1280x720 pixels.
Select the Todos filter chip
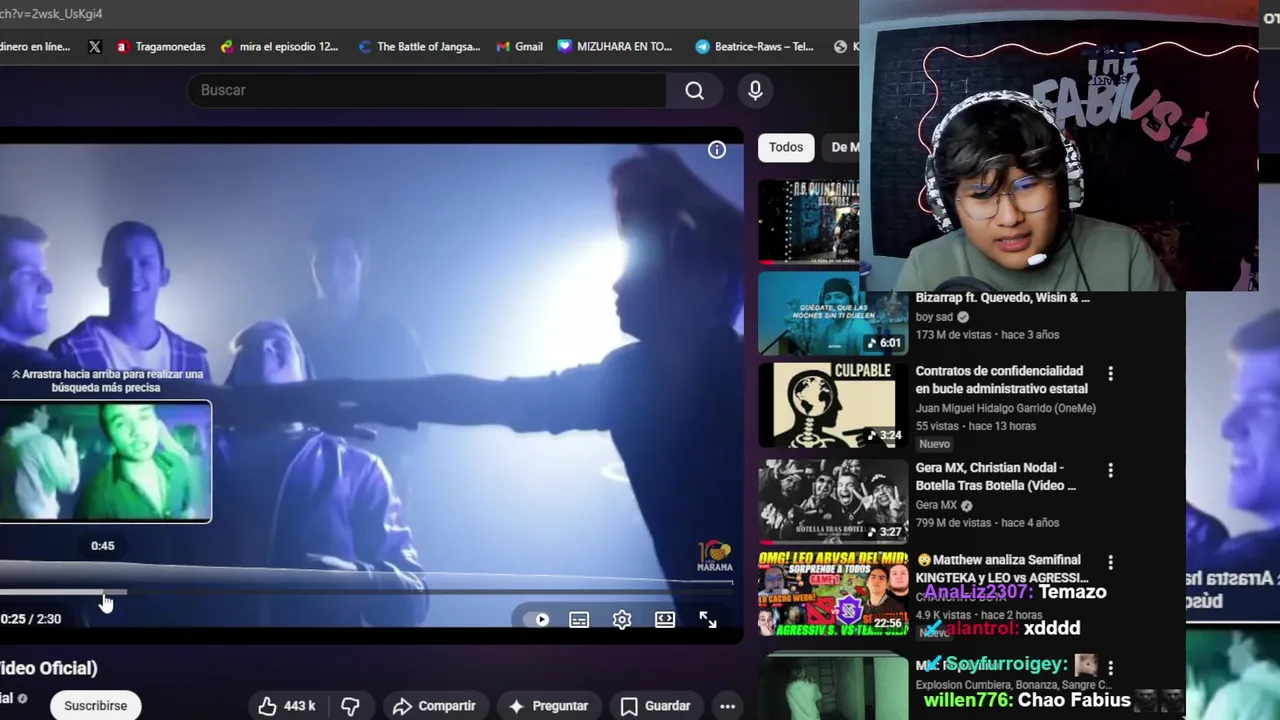[786, 147]
